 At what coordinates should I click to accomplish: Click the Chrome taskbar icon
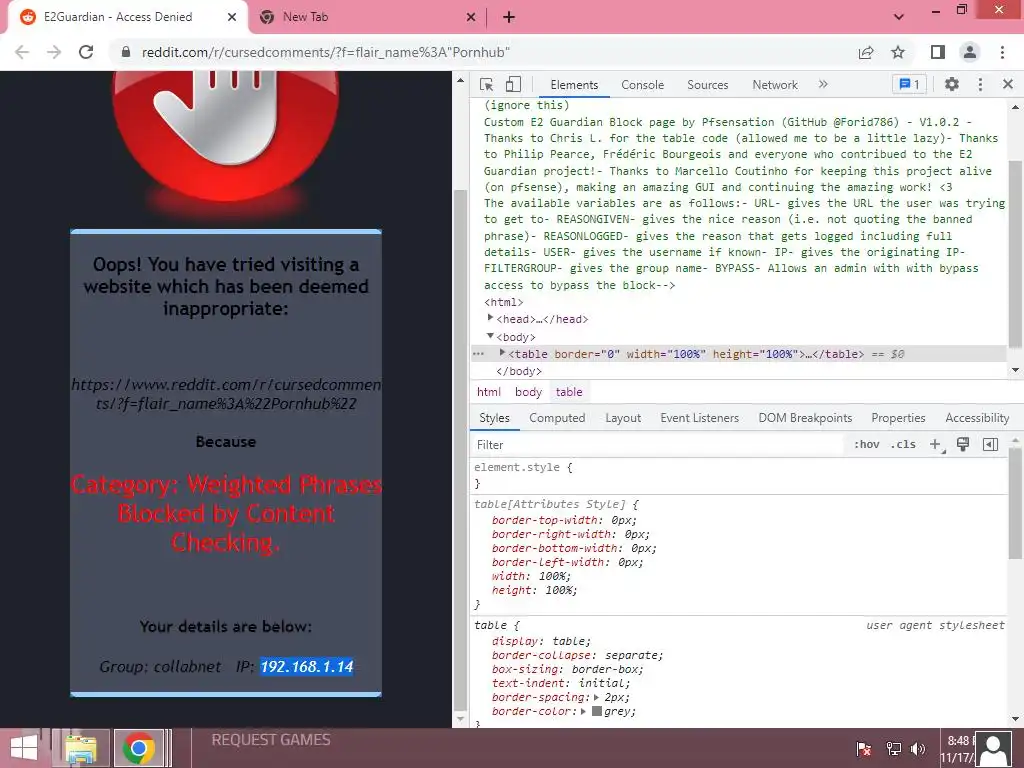(x=138, y=748)
